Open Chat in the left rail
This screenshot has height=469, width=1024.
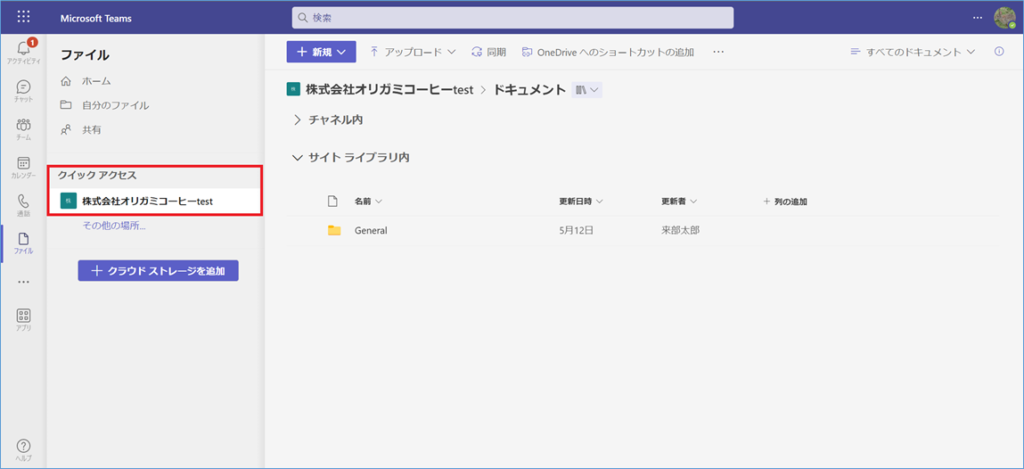[23, 90]
